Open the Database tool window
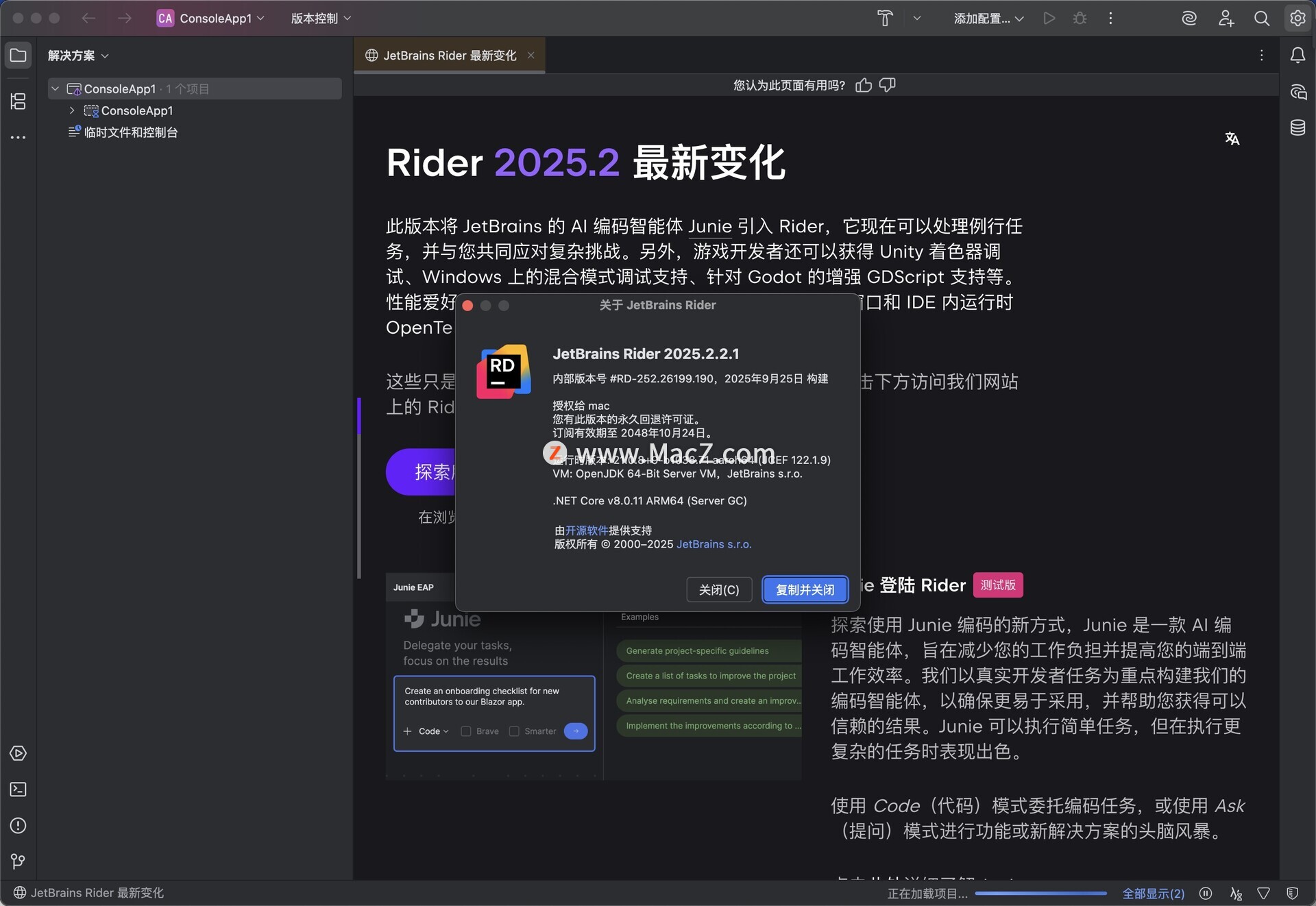The height and width of the screenshot is (906, 1316). tap(1297, 127)
